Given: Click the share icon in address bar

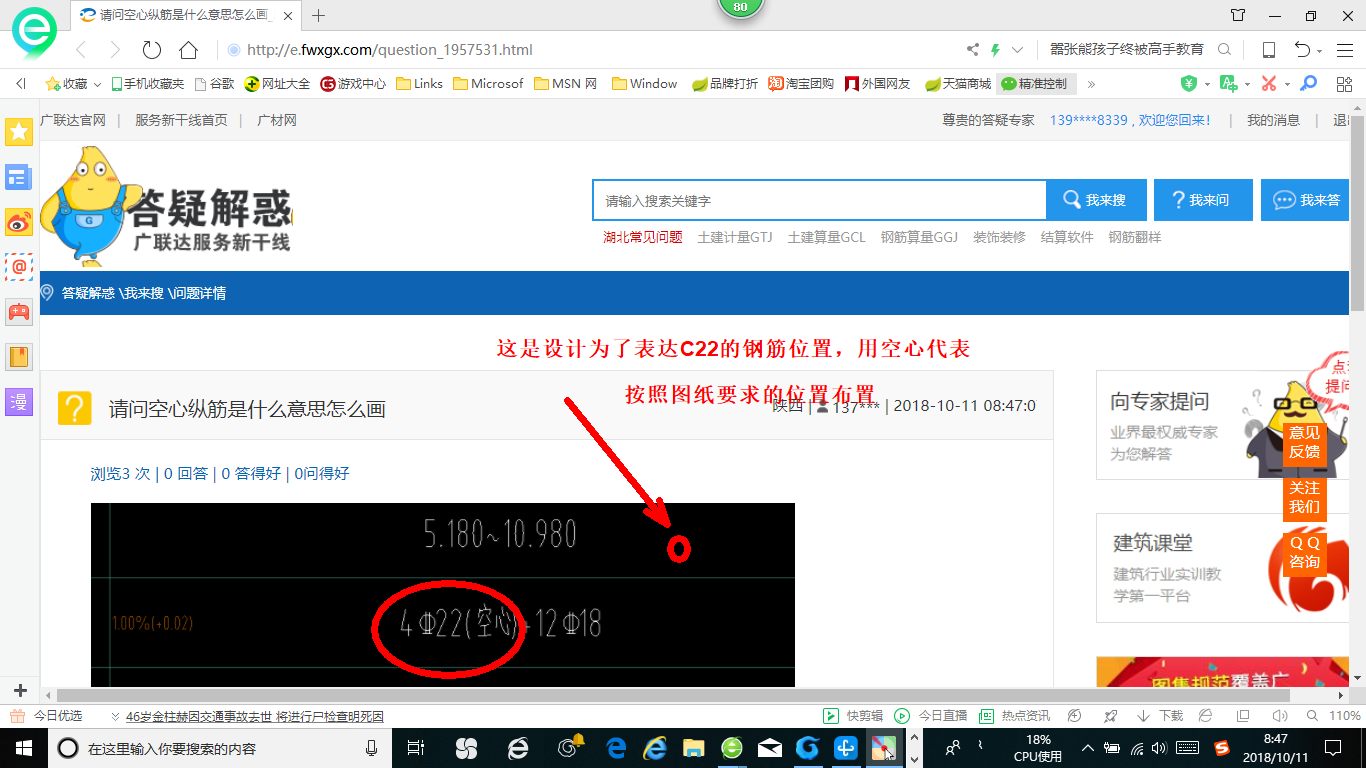Looking at the screenshot, I should (973, 50).
